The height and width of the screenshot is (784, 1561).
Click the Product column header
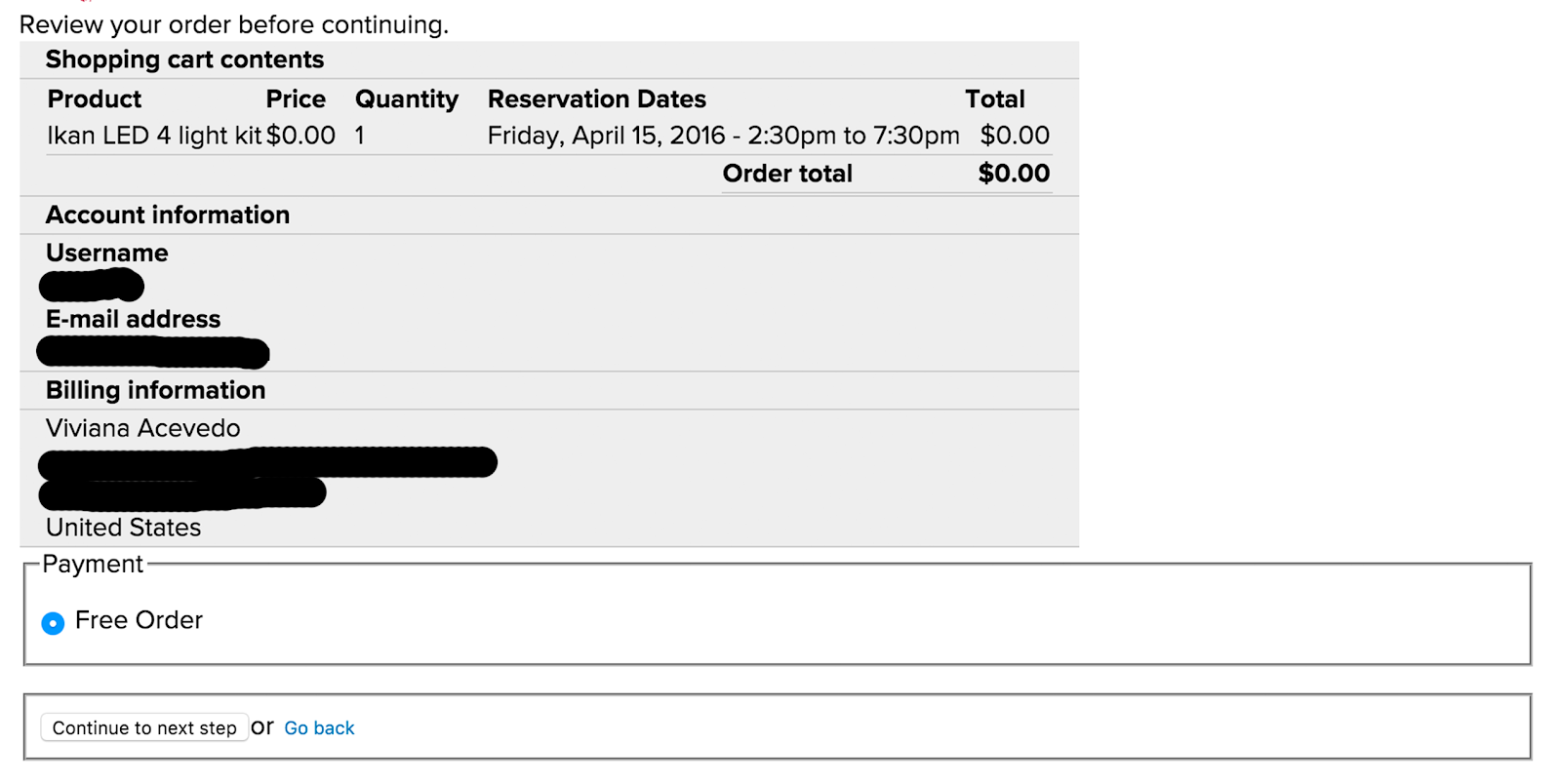[x=95, y=99]
